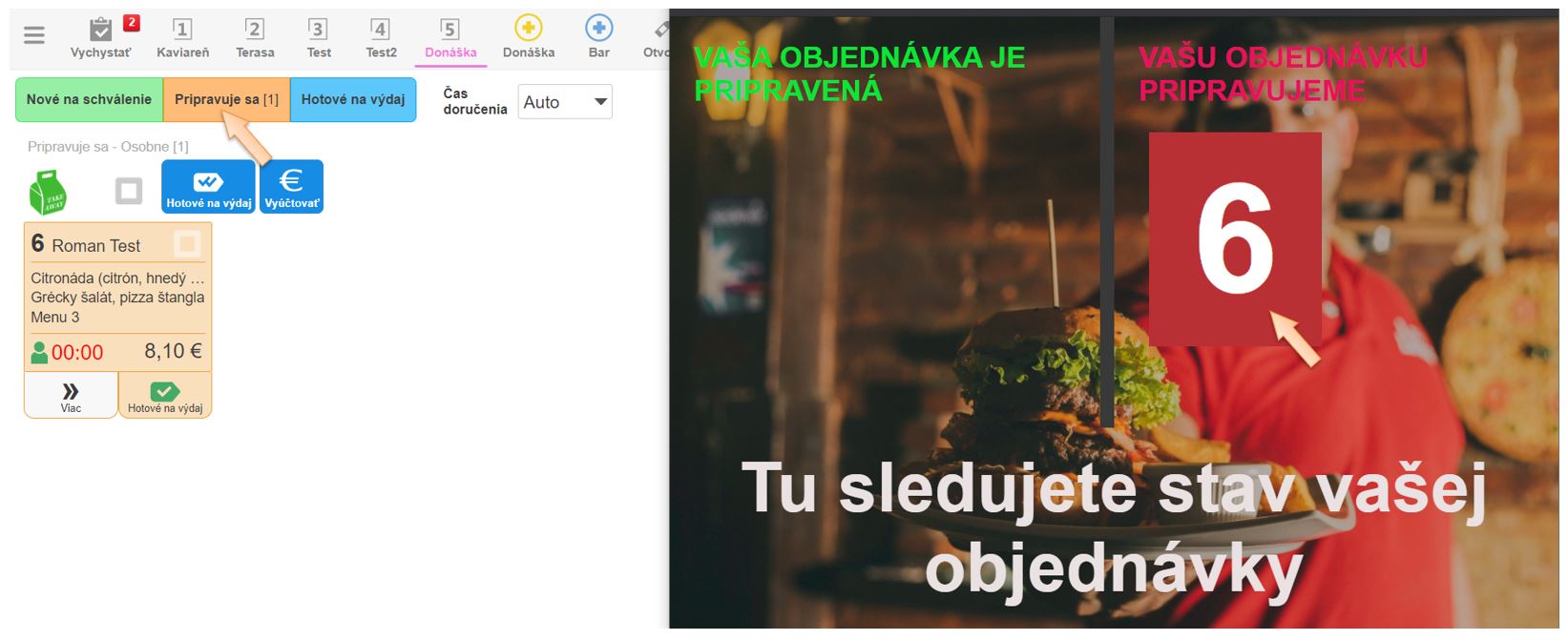Switch to Nové na schválenie tab
The image size is (1568, 640).
(x=89, y=100)
